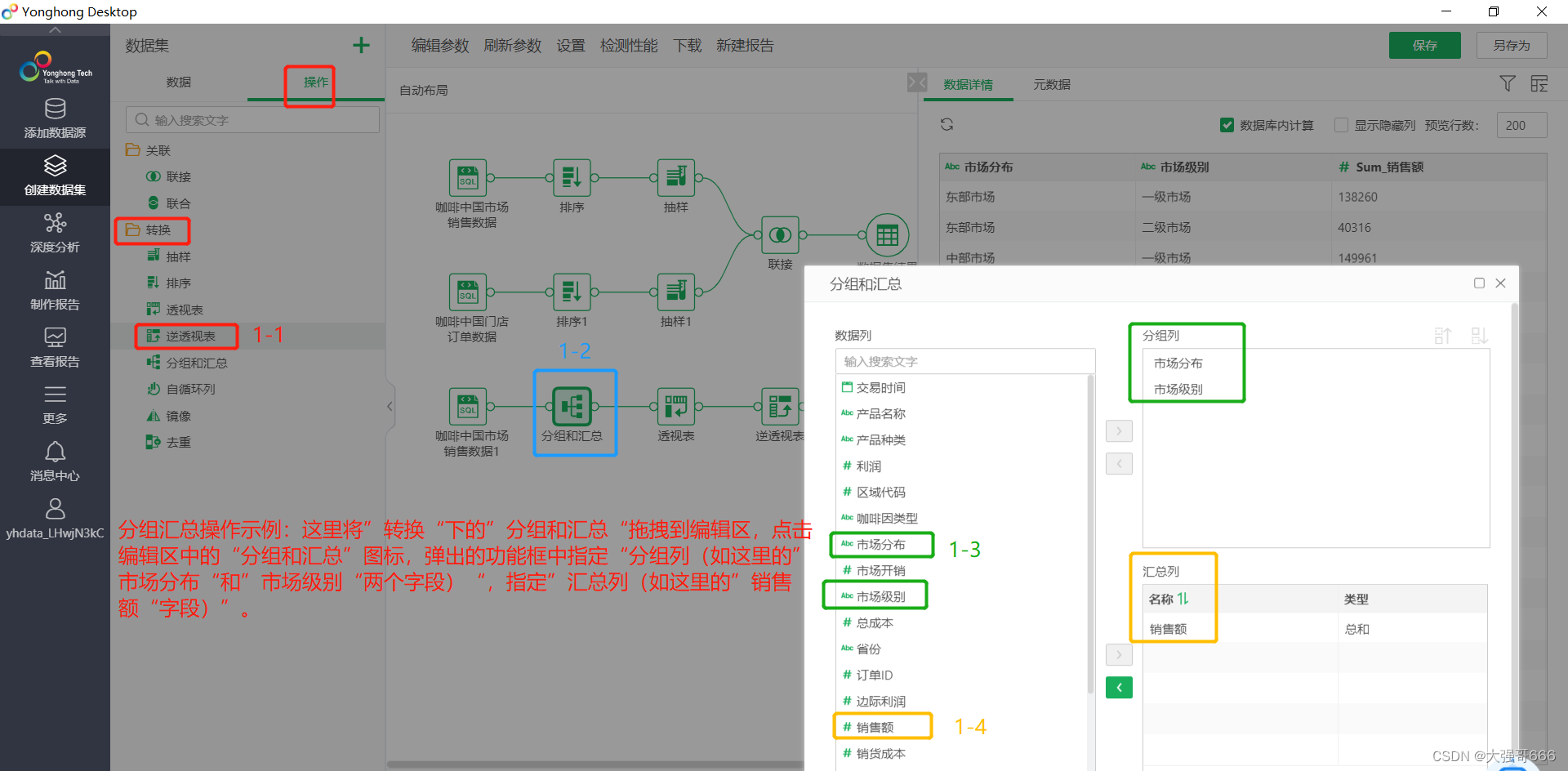Switch to the 数据 tab
1568x771 pixels.
(x=179, y=82)
